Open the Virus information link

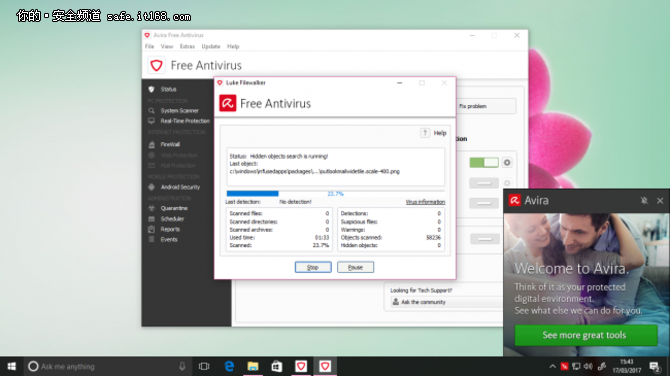(x=425, y=202)
